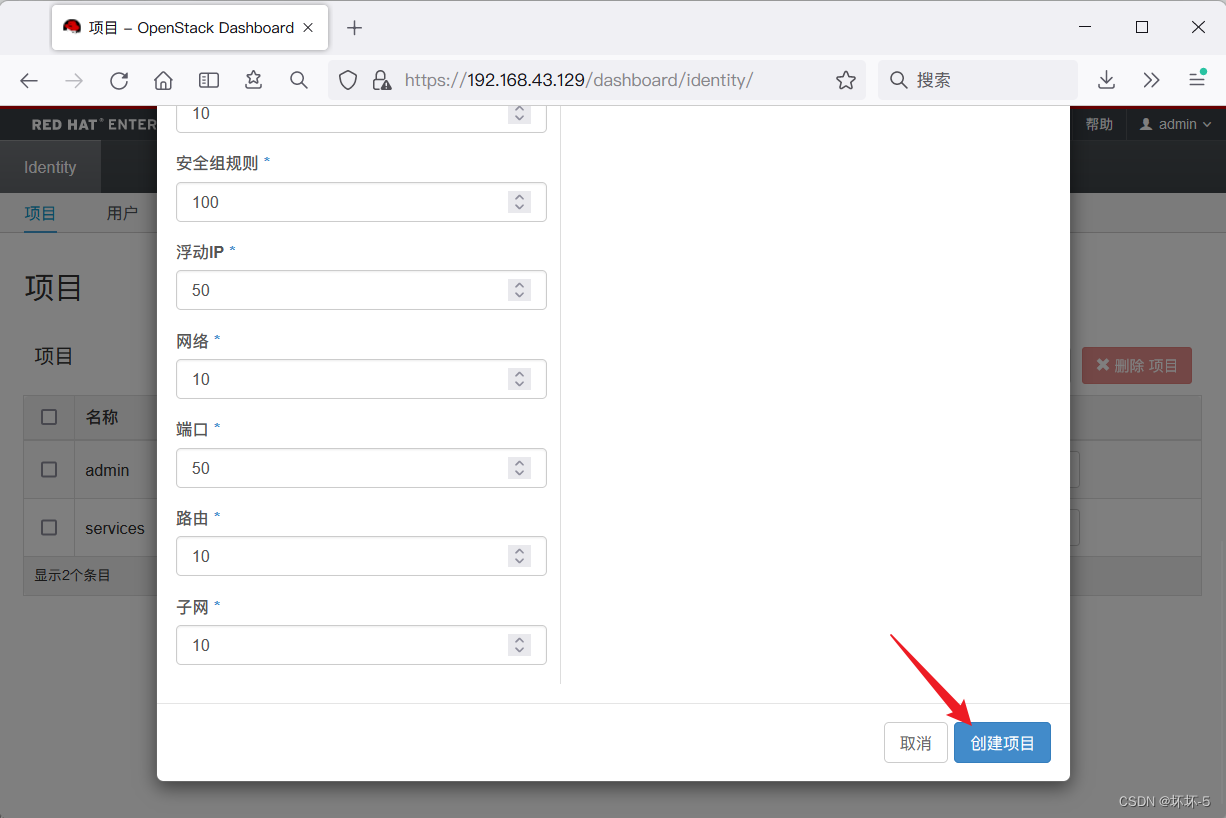Click the 取消 button
The image size is (1226, 818).
click(x=915, y=743)
